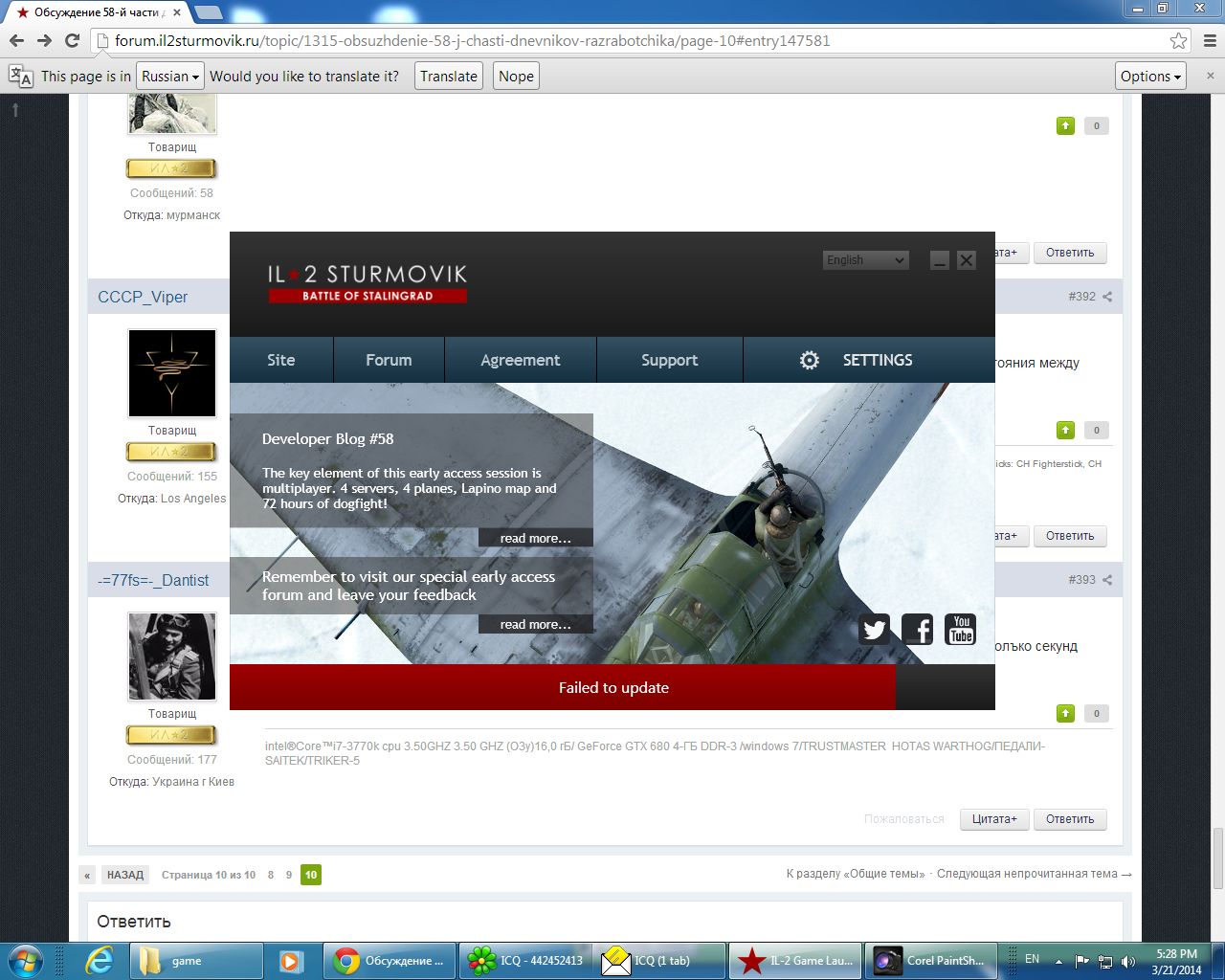Click -=77fs=-_Dantist's avatar photo
1225x980 pixels.
click(172, 657)
